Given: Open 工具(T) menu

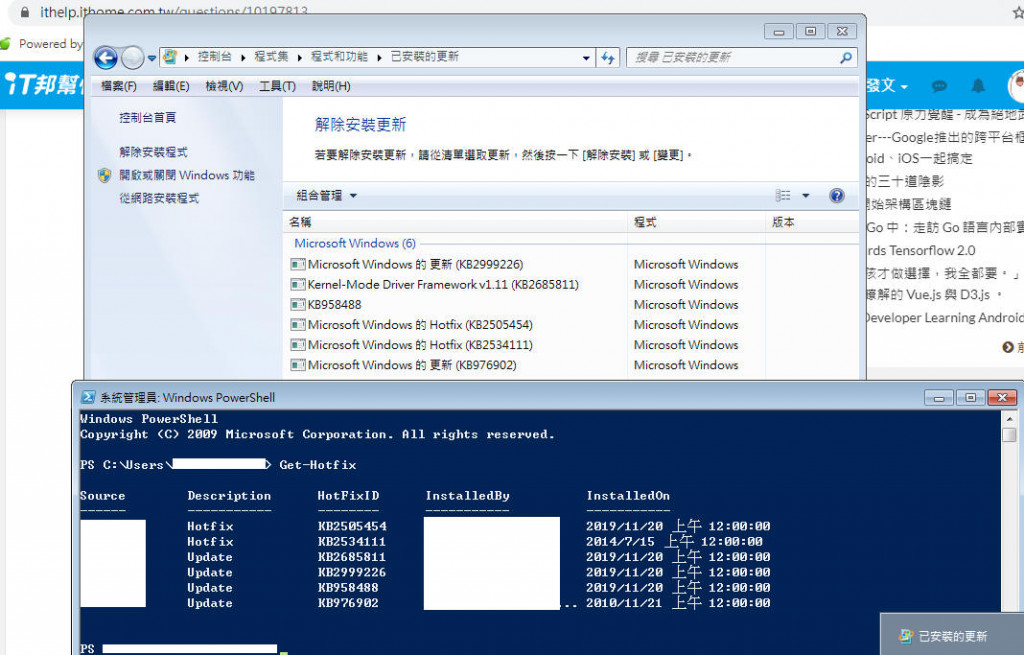Looking at the screenshot, I should click(277, 86).
